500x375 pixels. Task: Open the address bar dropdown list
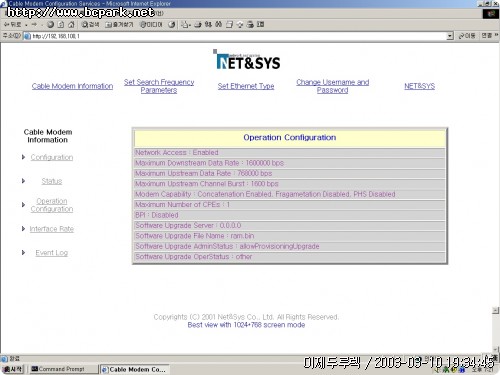[450, 36]
